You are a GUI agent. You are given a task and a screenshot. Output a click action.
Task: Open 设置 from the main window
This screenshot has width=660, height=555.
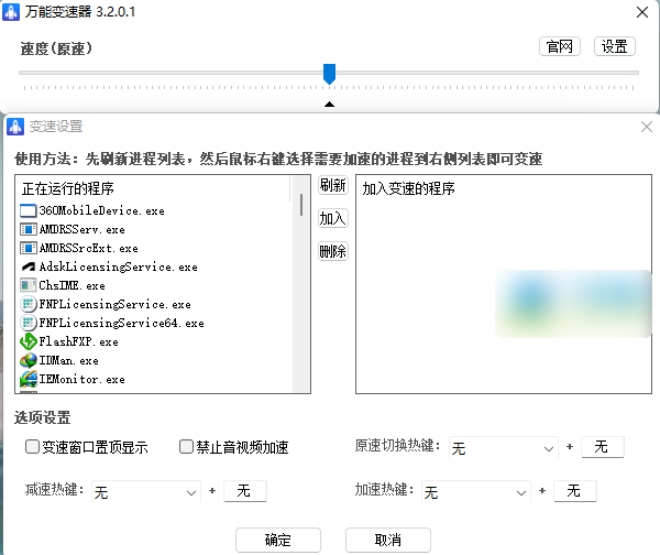coord(614,46)
